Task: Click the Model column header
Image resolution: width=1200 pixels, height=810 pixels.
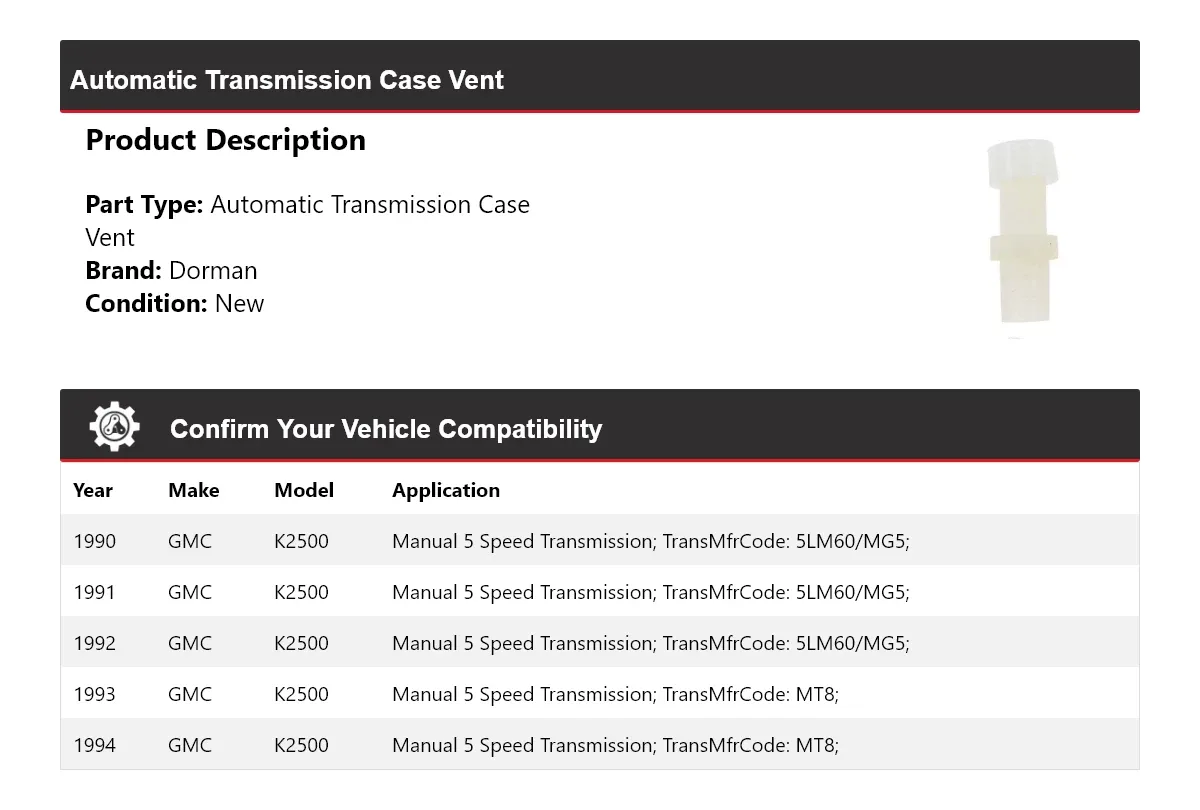Action: (304, 490)
